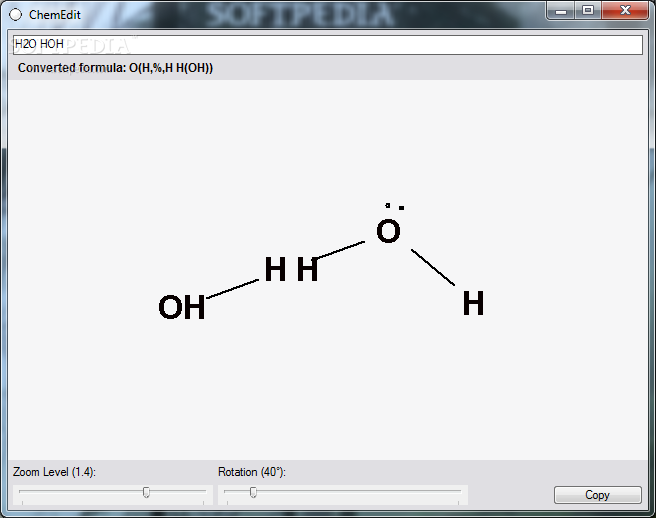This screenshot has height=518, width=656.
Task: Click the Zoom Level slider thumb
Action: tap(146, 492)
